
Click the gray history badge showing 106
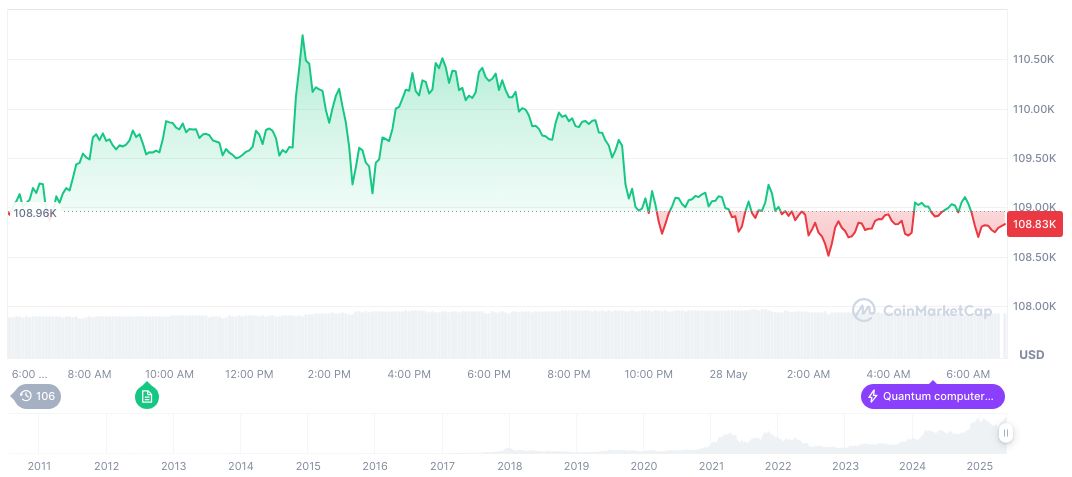coord(36,396)
